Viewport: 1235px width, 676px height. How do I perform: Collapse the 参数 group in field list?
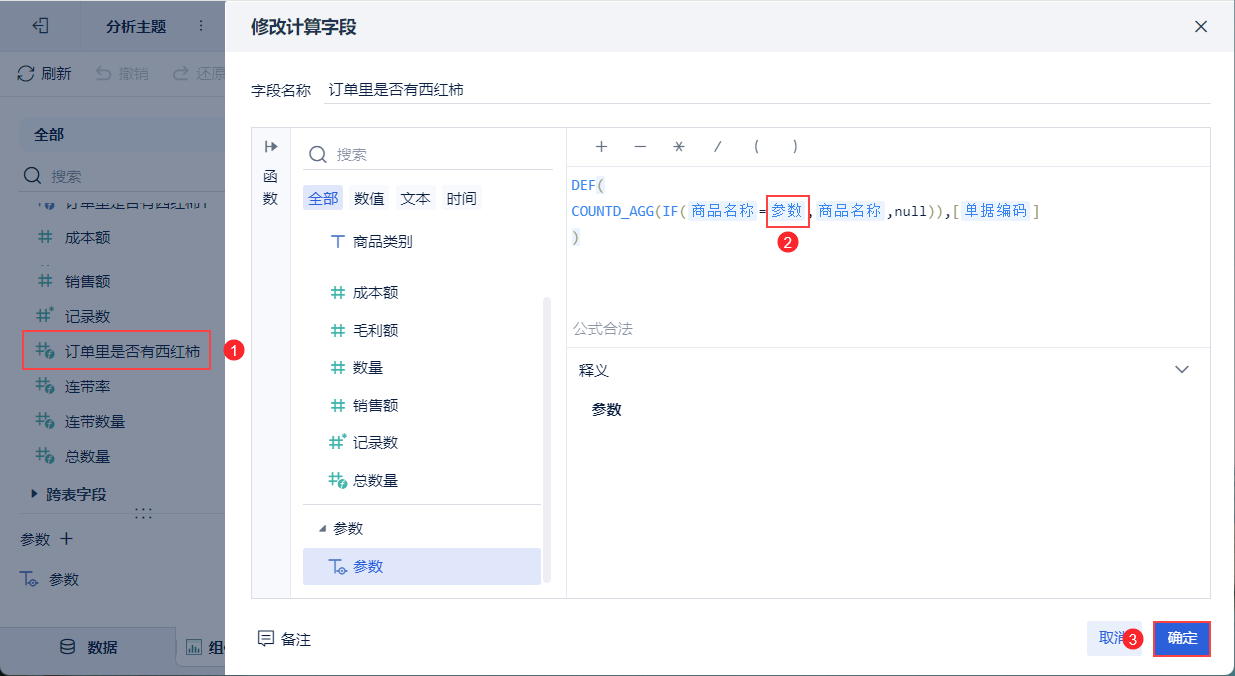click(322, 528)
